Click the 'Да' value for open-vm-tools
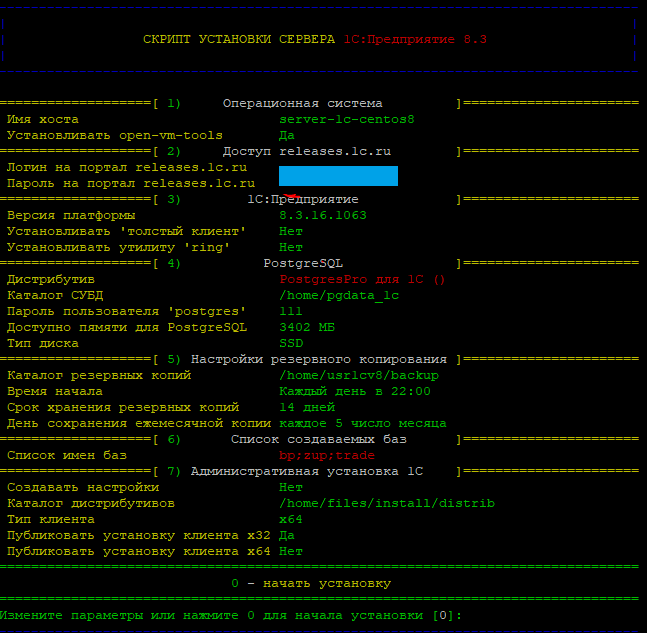Screen dimensions: 647x633 [287, 135]
